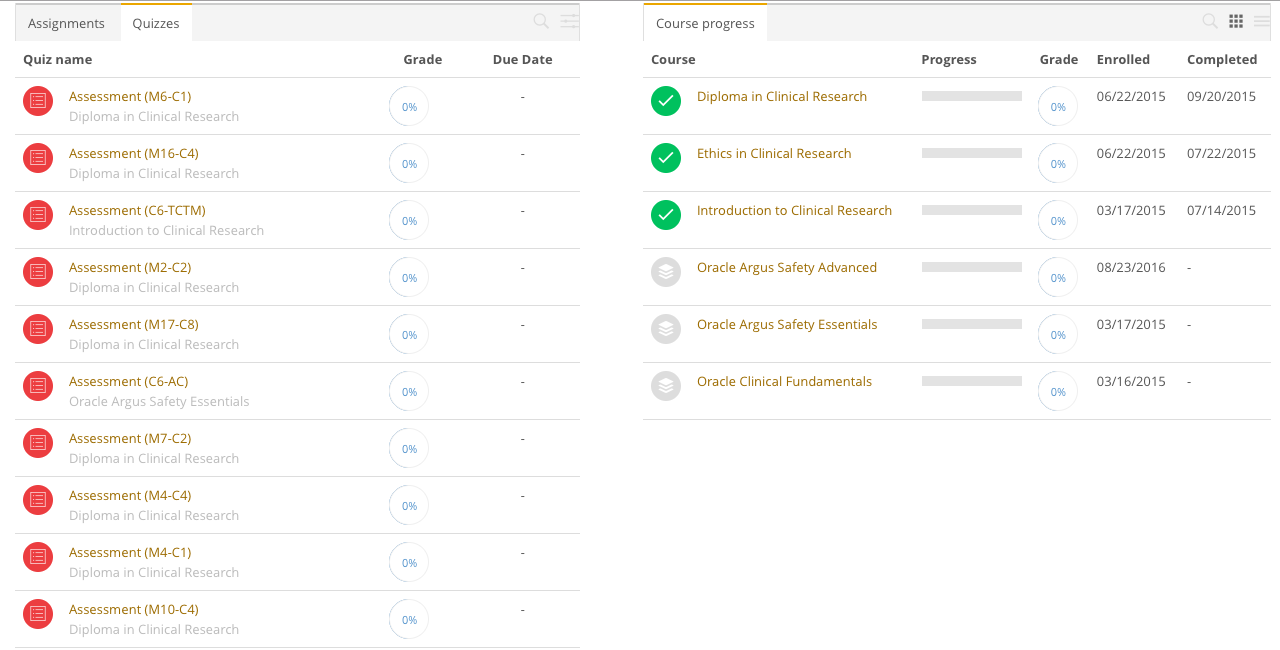The image size is (1280, 650).
Task: Click quiz icon for Assessment (M17-C8)
Action: point(38,329)
